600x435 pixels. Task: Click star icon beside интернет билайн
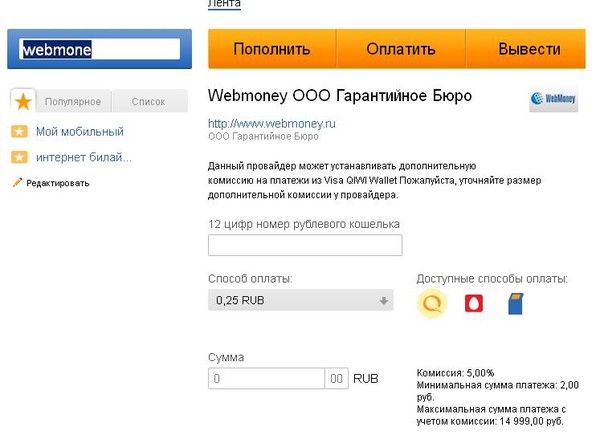(19, 157)
